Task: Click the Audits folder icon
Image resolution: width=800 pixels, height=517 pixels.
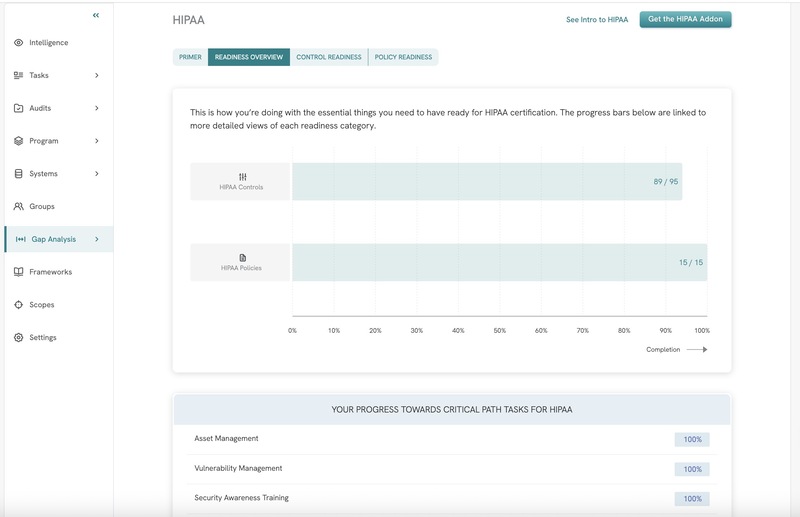Action: tap(18, 108)
